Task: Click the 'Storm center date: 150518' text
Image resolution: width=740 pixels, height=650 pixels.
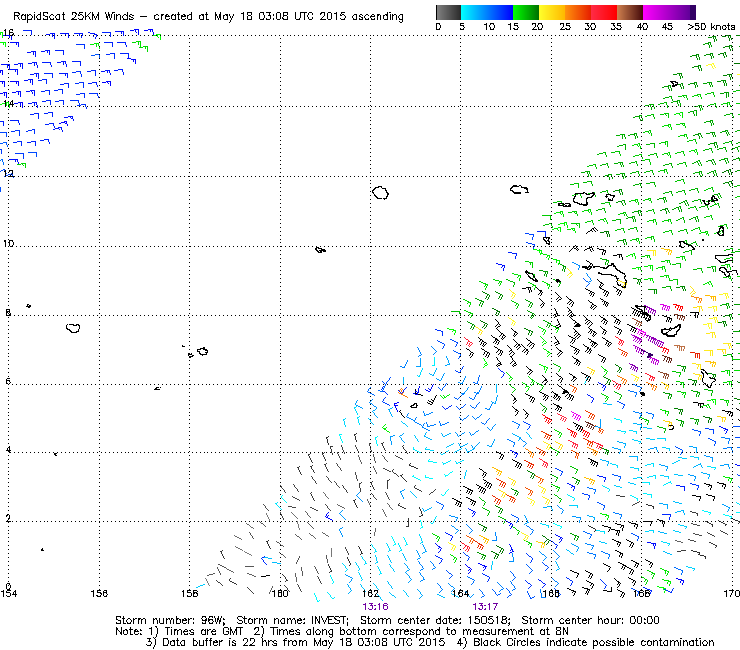Action: coord(435,620)
